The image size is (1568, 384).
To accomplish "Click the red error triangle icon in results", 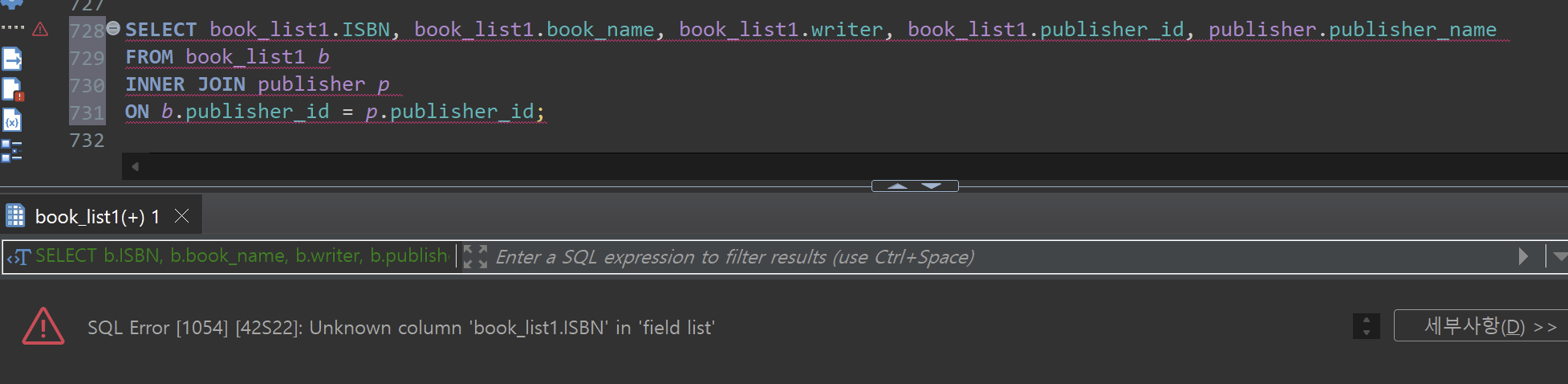I will point(43,326).
